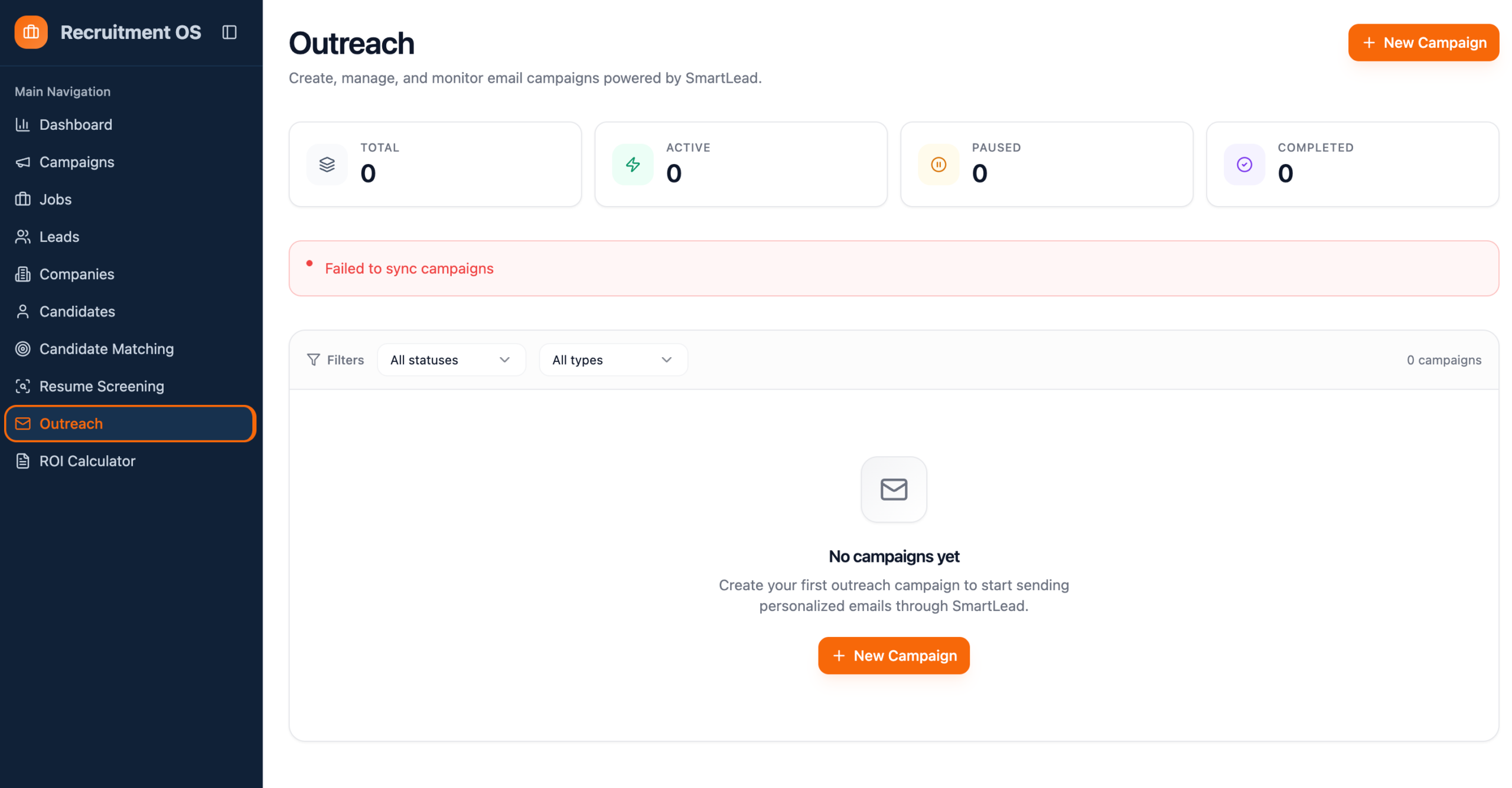Click the Jobs briefcase icon
The width and height of the screenshot is (1512, 788).
[22, 200]
